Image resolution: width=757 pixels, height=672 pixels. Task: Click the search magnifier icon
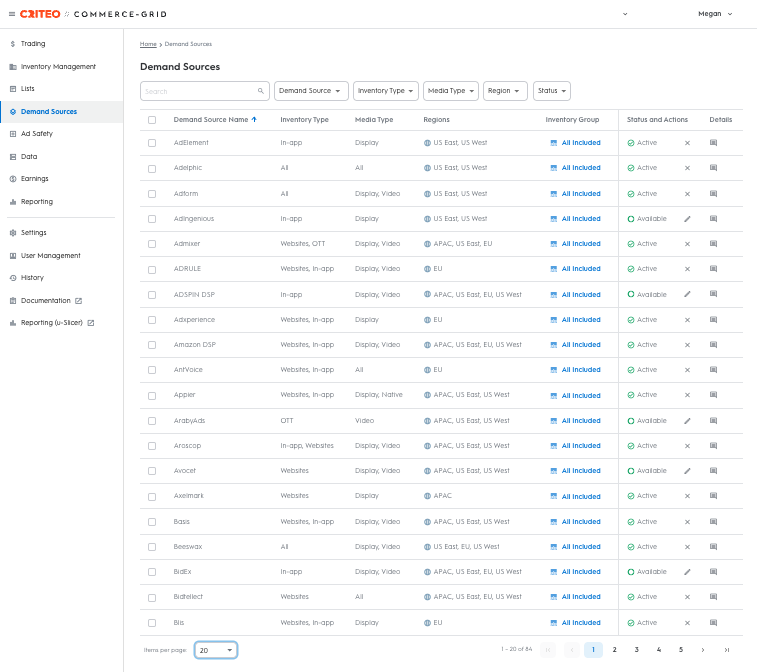click(261, 91)
